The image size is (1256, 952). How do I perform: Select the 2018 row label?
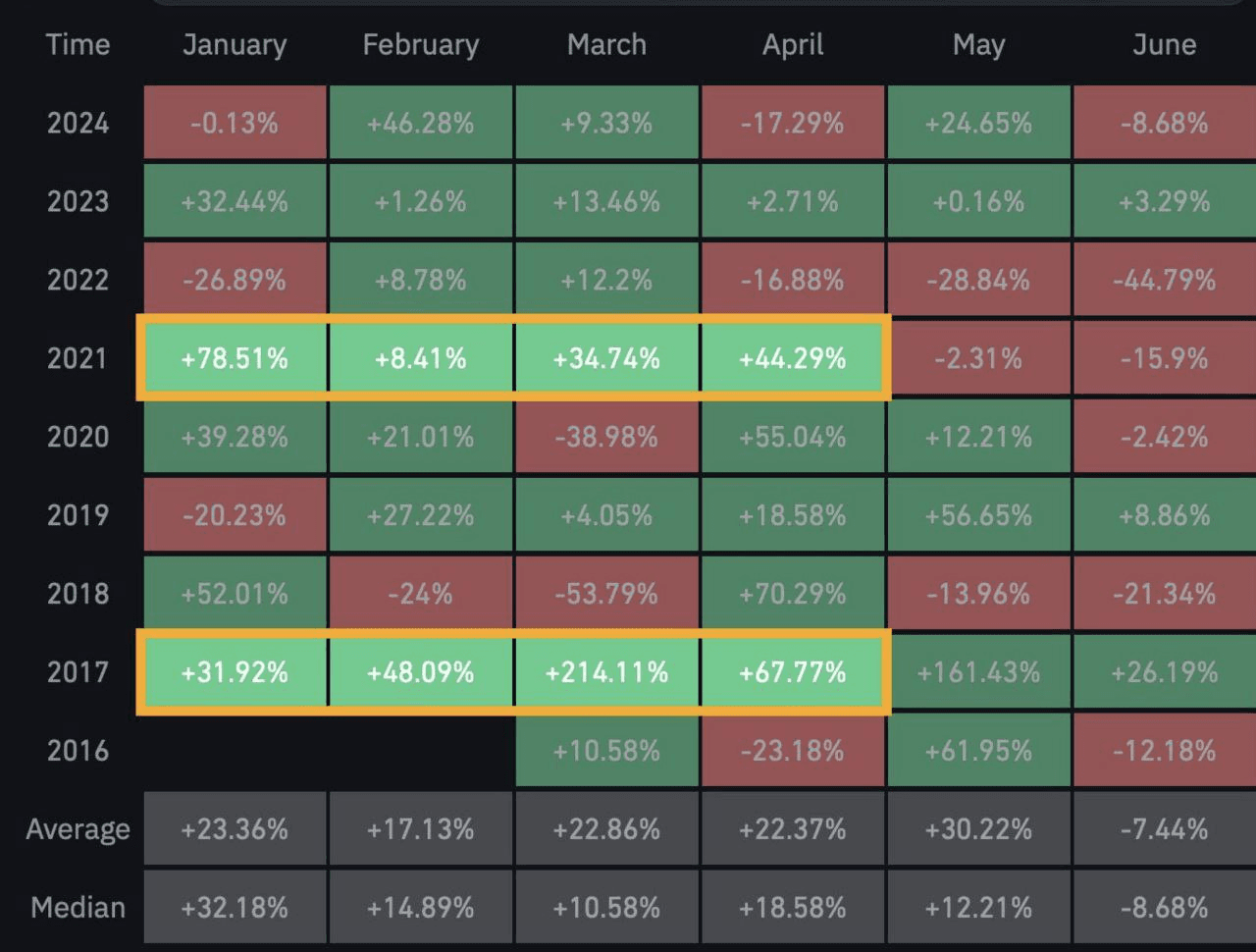(78, 594)
